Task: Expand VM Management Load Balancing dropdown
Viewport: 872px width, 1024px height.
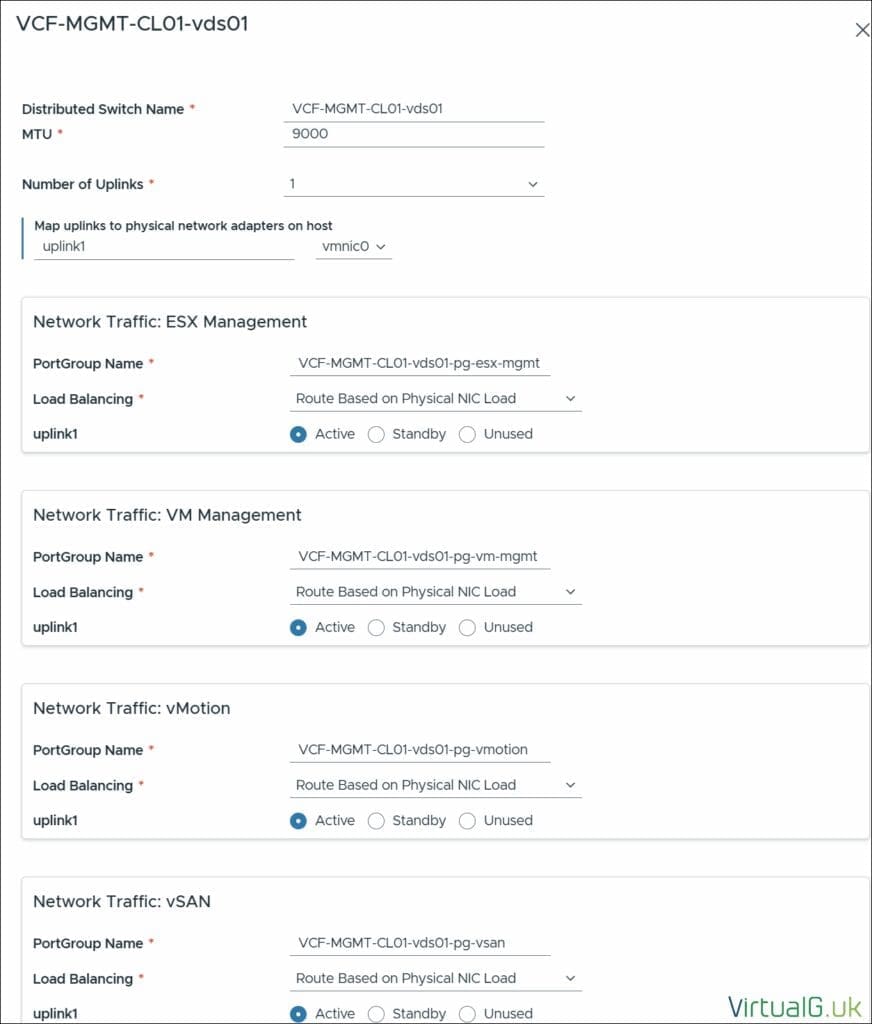Action: pyautogui.click(x=436, y=592)
